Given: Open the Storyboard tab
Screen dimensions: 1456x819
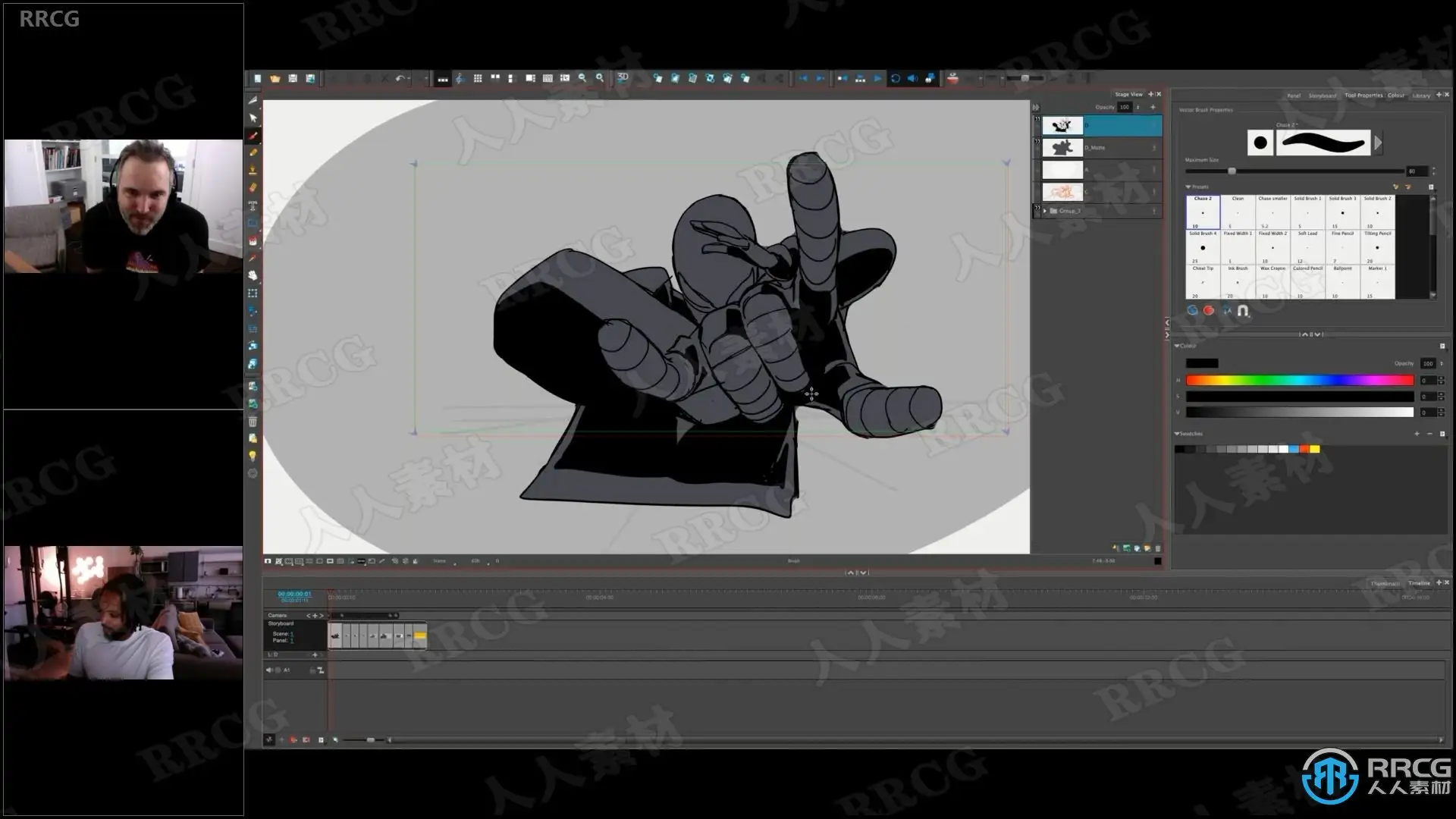Looking at the screenshot, I should coord(1323,96).
